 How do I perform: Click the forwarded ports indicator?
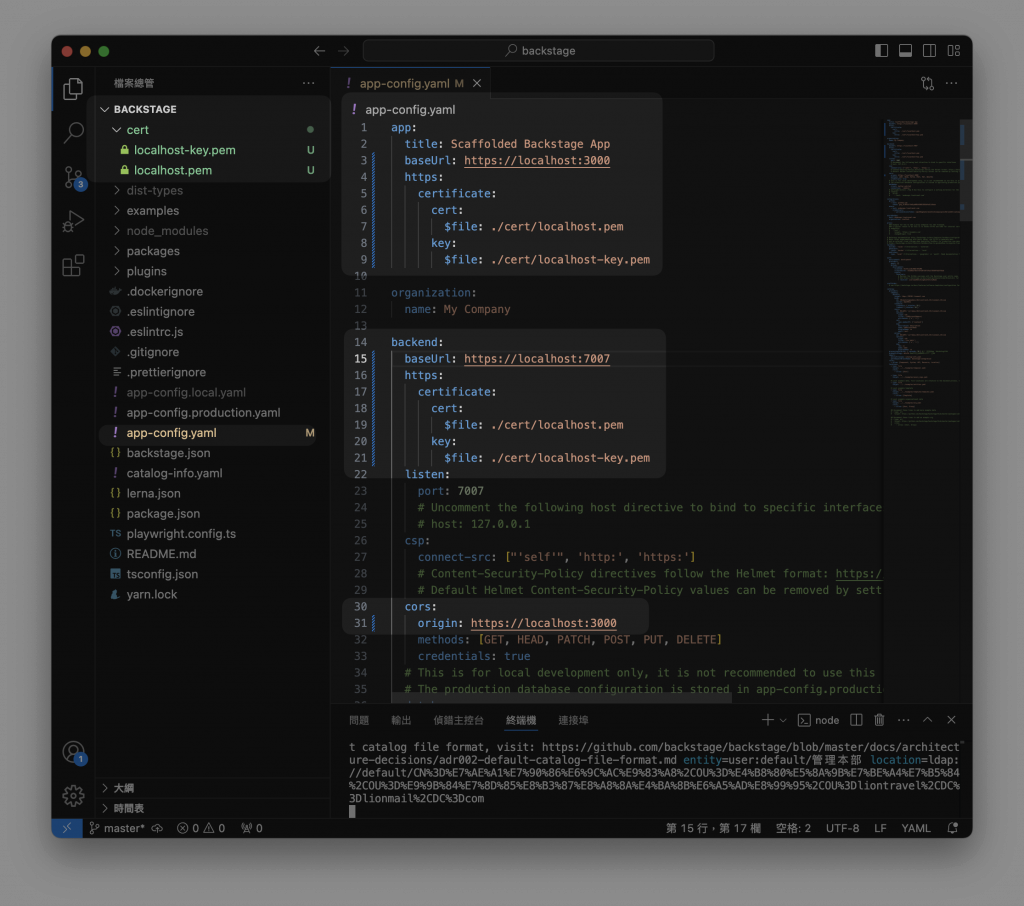(251, 828)
